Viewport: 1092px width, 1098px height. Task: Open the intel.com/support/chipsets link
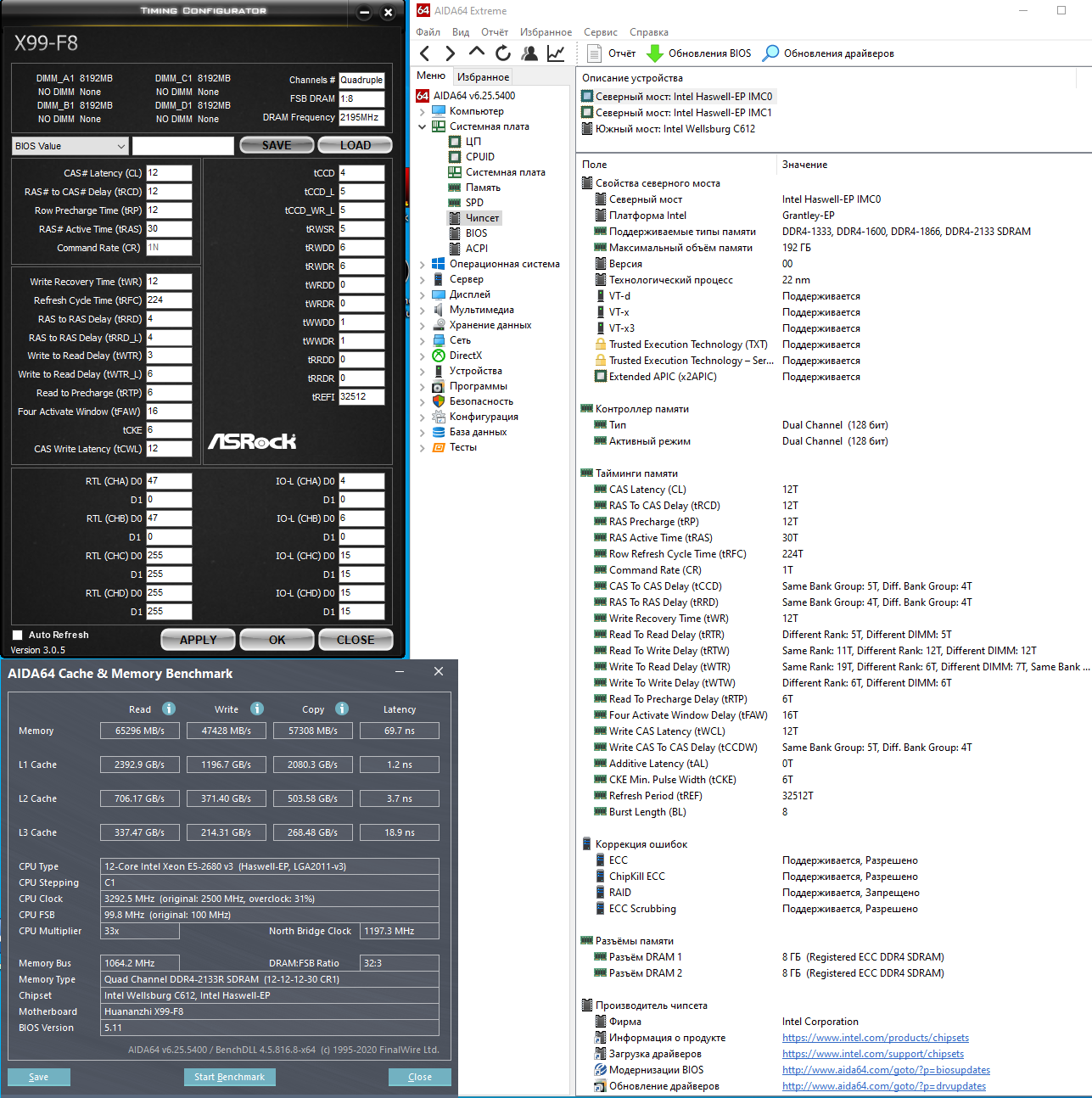click(873, 1054)
